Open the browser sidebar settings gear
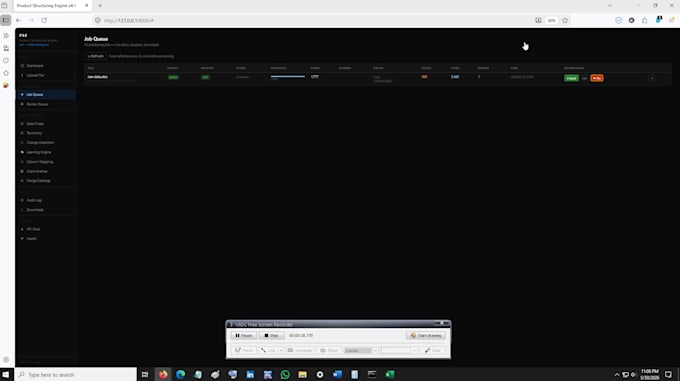The image size is (680, 381). click(6, 360)
